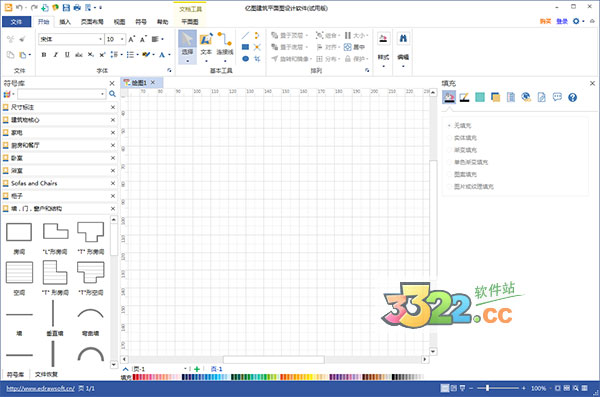Image resolution: width=600 pixels, height=397 pixels.
Task: Click the Redo arrow
Action: [34, 7]
